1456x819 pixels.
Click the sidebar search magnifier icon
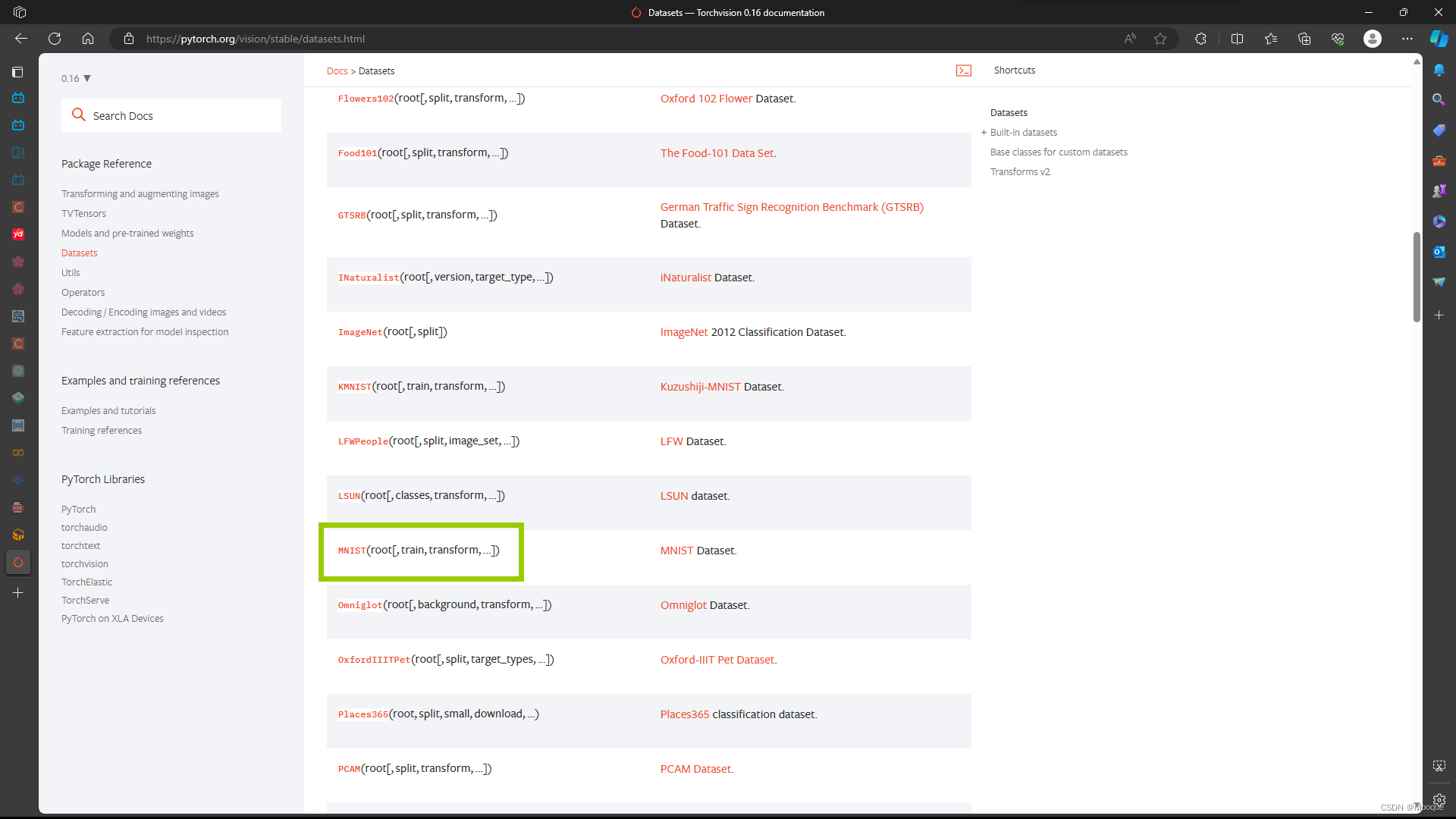1439,99
